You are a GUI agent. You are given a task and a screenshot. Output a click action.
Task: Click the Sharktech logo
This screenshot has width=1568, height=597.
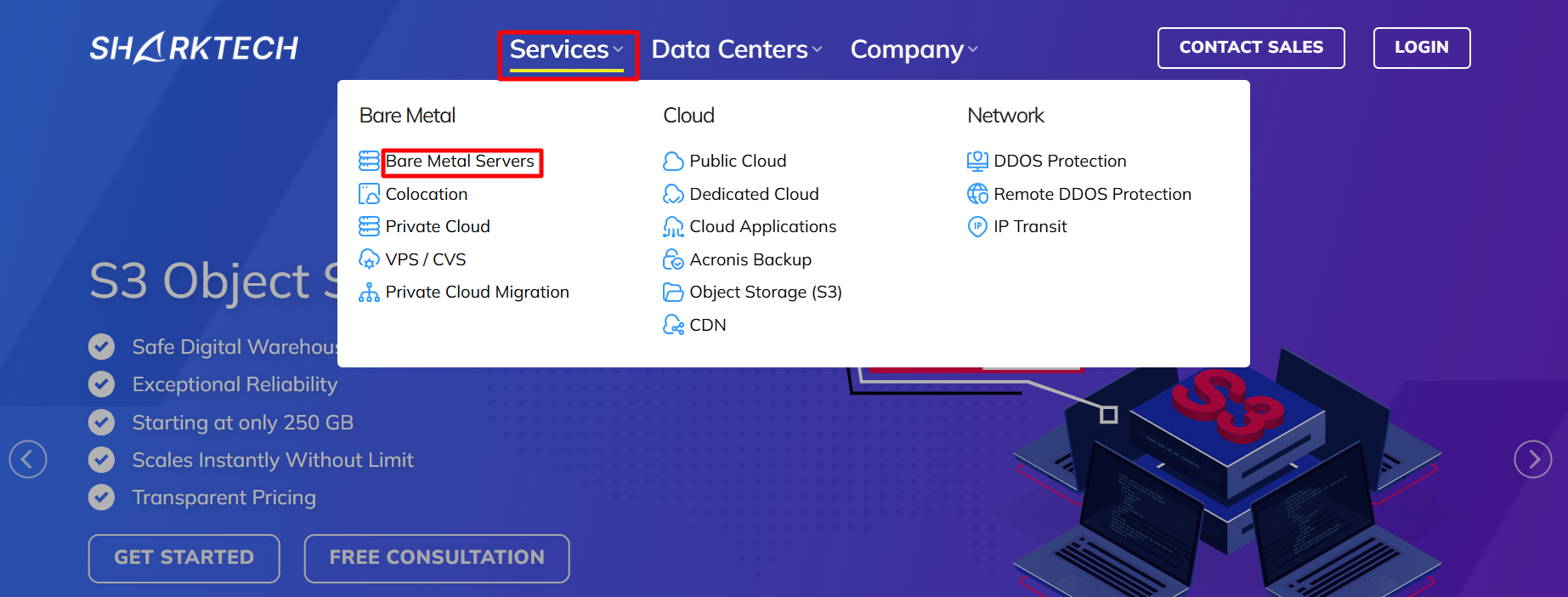[194, 48]
